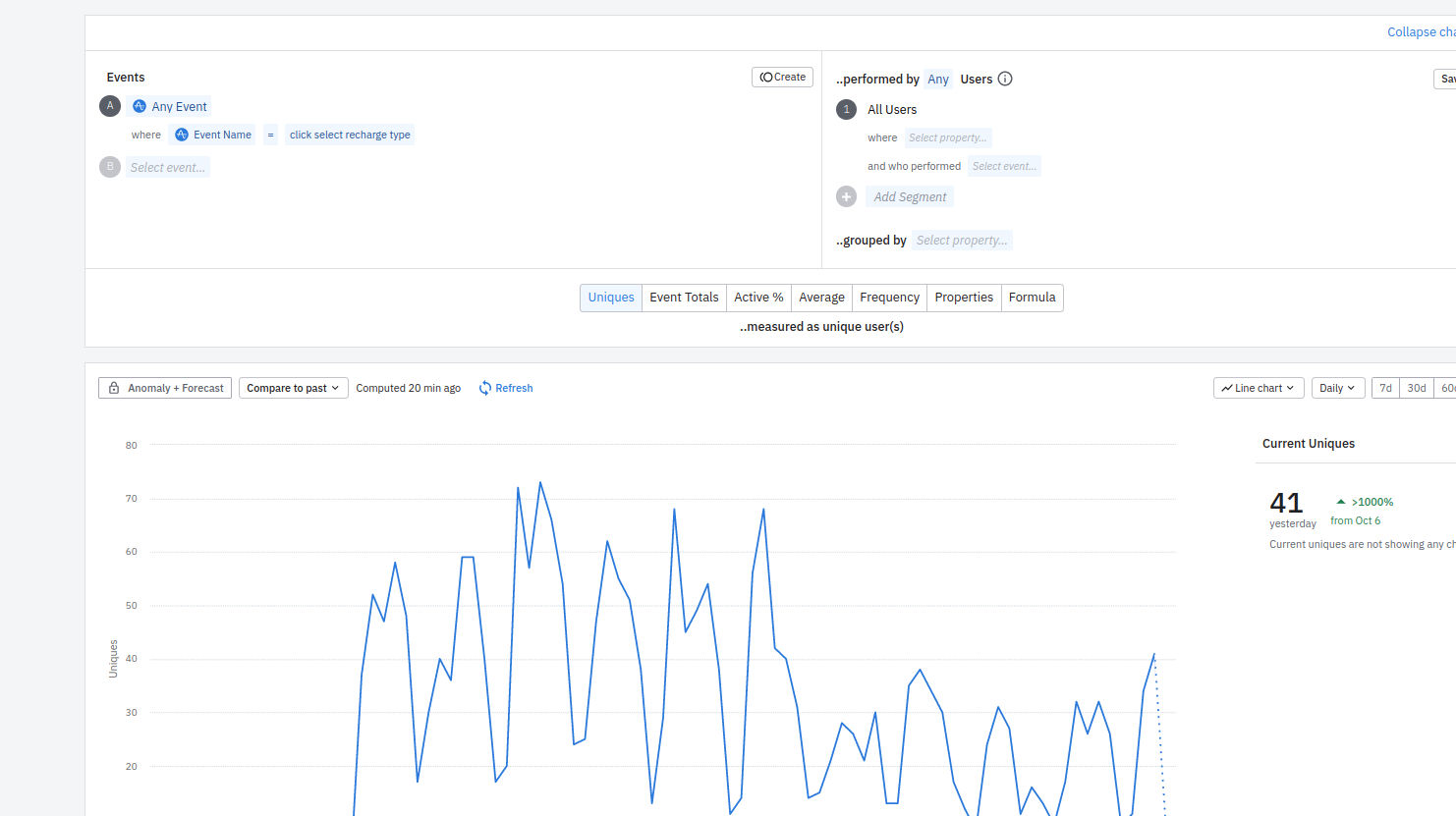
Task: Click the 41 current uniques value
Action: (x=1286, y=503)
